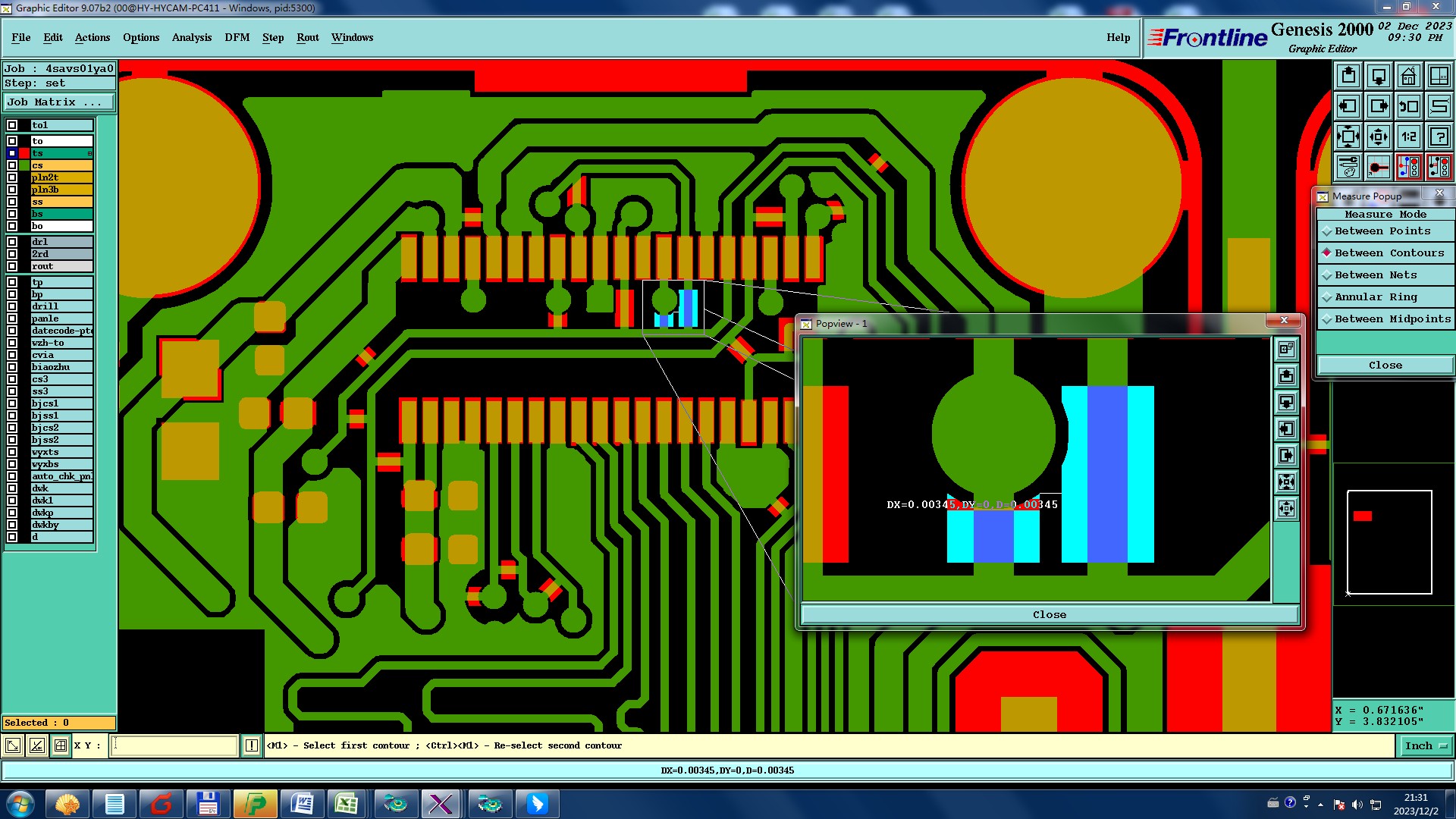Click the Home view icon
1456x819 pixels.
(x=1408, y=76)
